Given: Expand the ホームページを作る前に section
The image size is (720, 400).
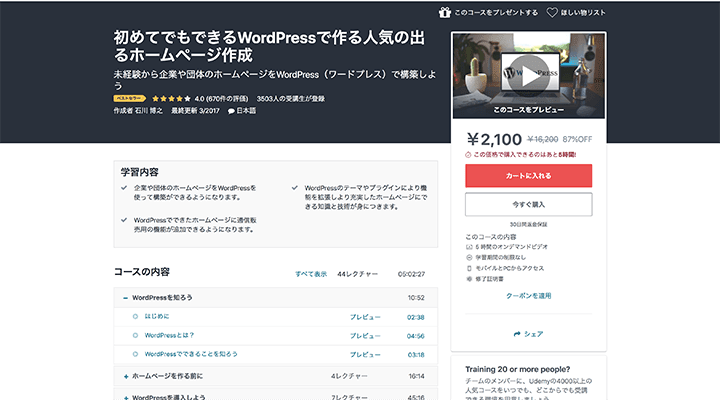Looking at the screenshot, I should coord(126,377).
